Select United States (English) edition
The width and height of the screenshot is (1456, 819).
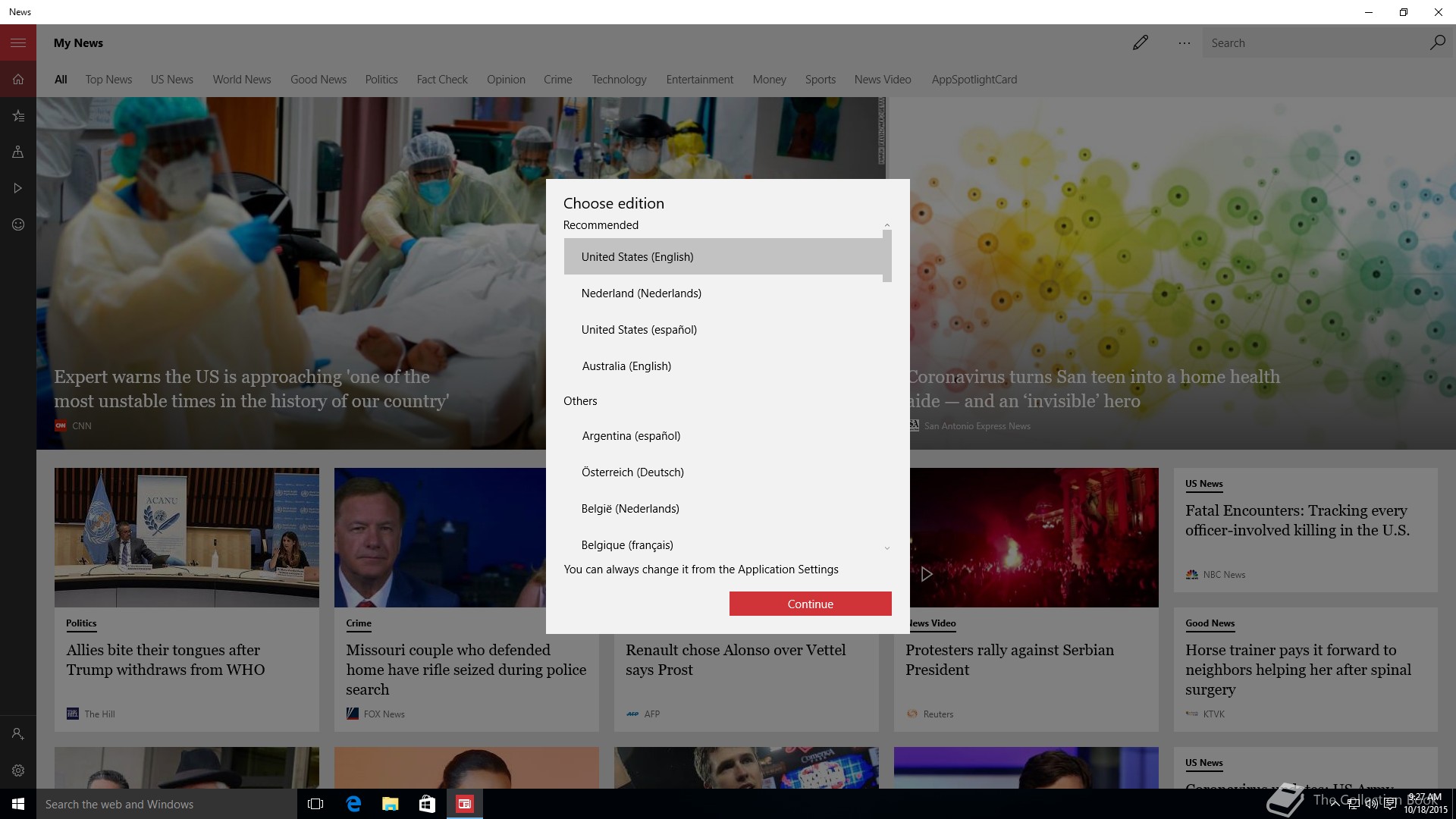click(x=723, y=257)
